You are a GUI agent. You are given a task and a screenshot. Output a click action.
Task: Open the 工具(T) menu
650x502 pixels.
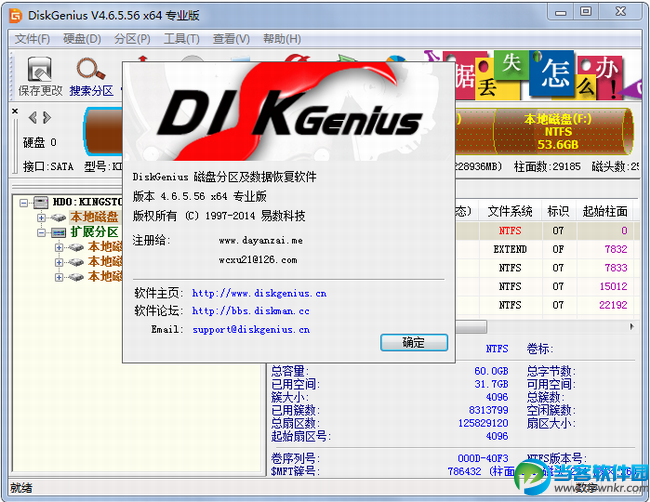tap(182, 39)
